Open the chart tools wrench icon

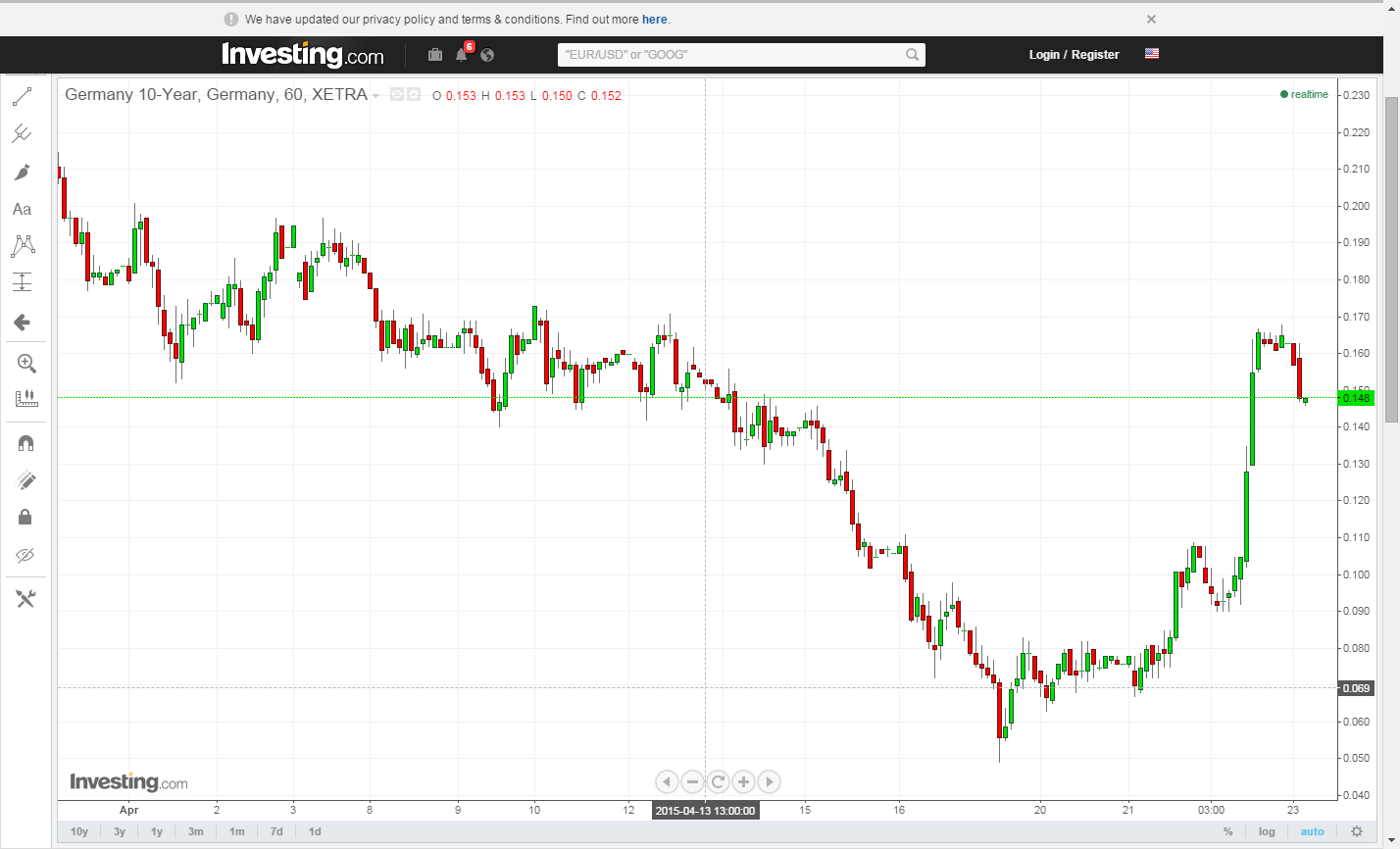26,598
